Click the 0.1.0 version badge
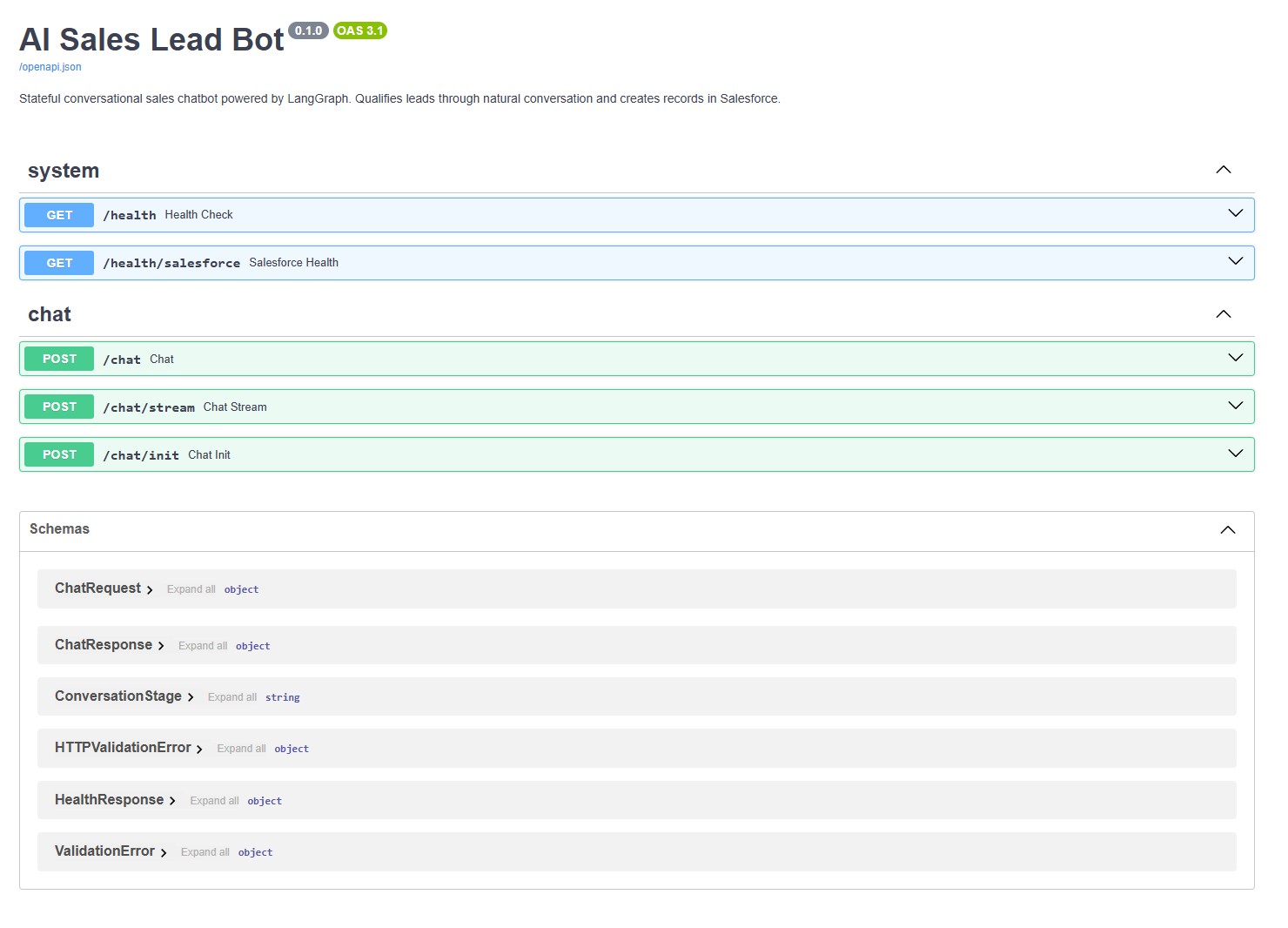1288x928 pixels. coord(308,30)
